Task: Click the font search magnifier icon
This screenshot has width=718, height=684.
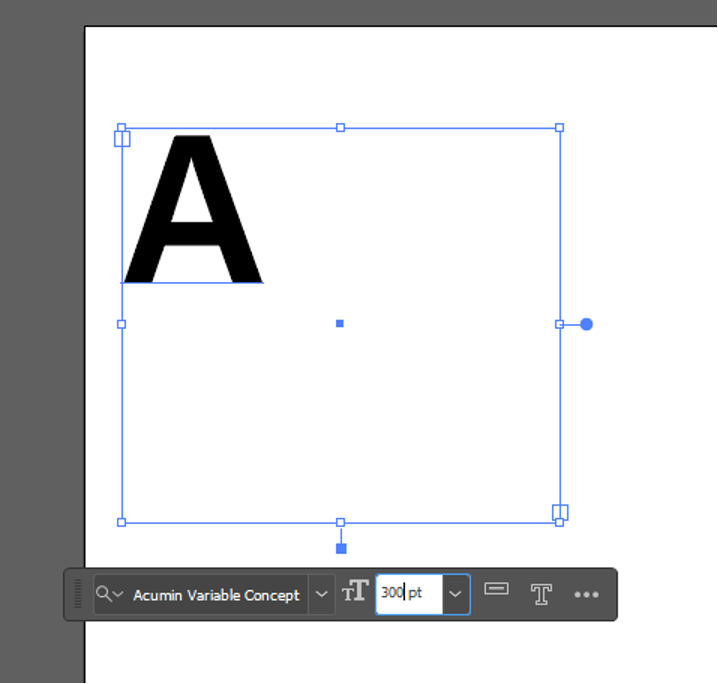Action: tap(104, 594)
